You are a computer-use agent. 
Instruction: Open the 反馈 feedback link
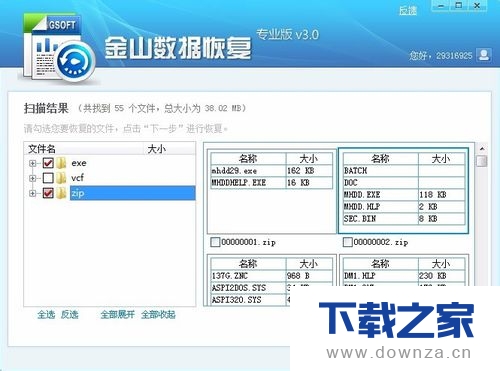pos(408,11)
